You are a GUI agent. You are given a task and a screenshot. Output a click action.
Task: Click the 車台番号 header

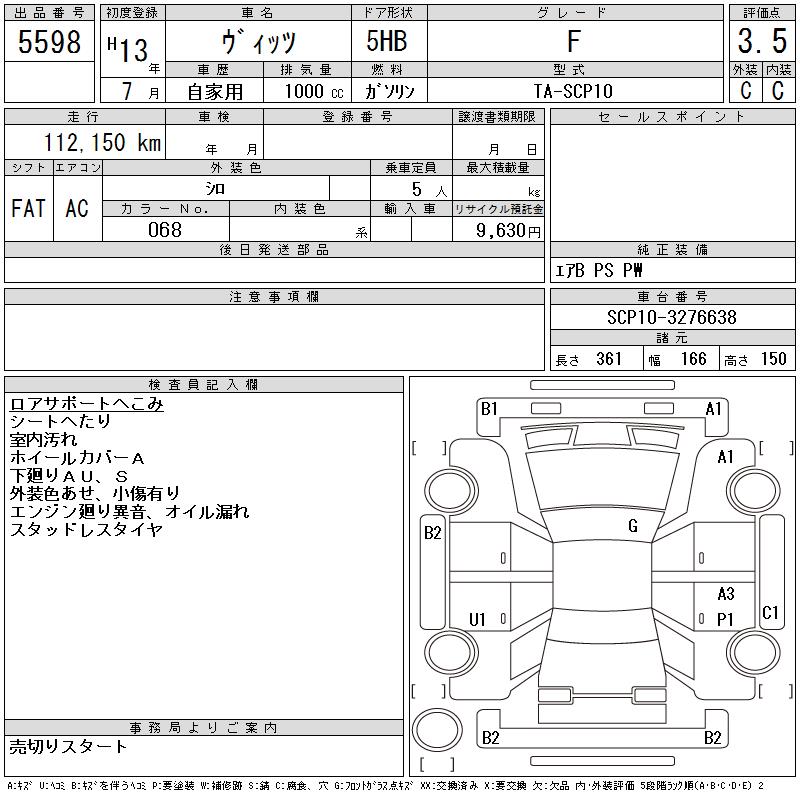672,296
